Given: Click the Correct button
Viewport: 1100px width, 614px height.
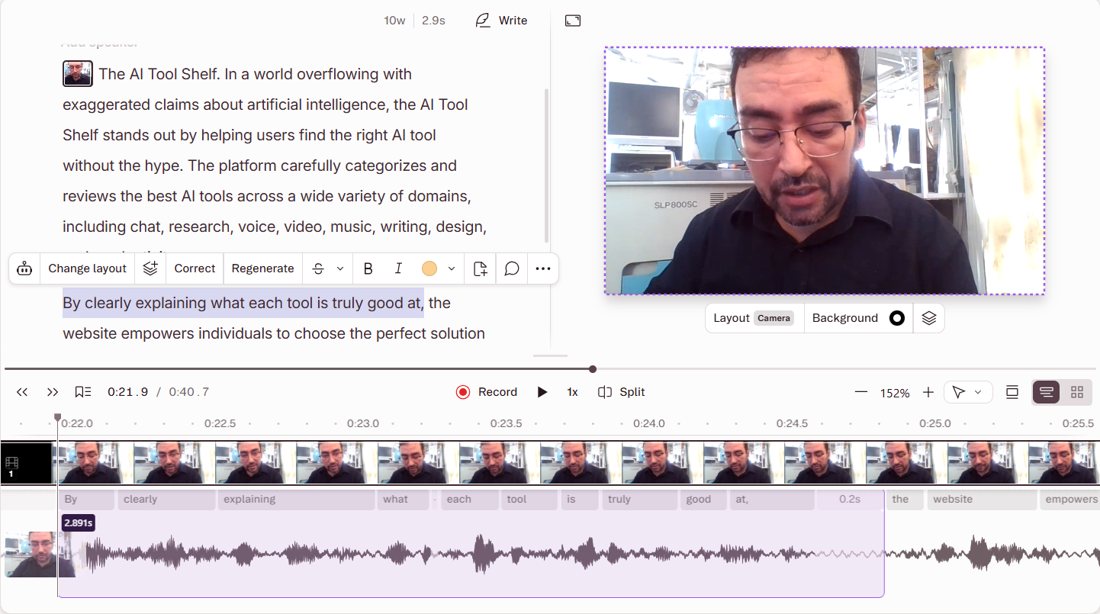Looking at the screenshot, I should pyautogui.click(x=194, y=268).
